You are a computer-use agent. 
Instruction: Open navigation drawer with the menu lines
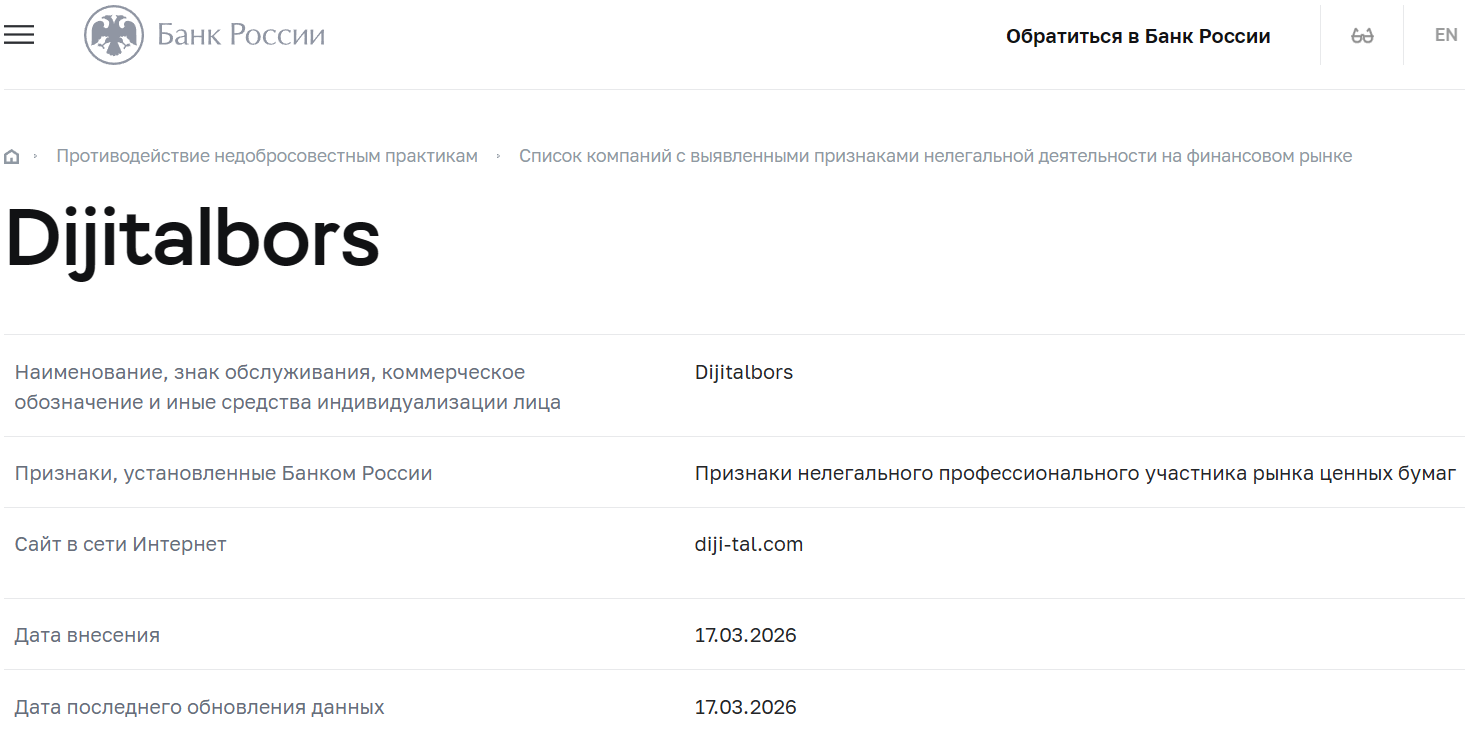[19, 34]
